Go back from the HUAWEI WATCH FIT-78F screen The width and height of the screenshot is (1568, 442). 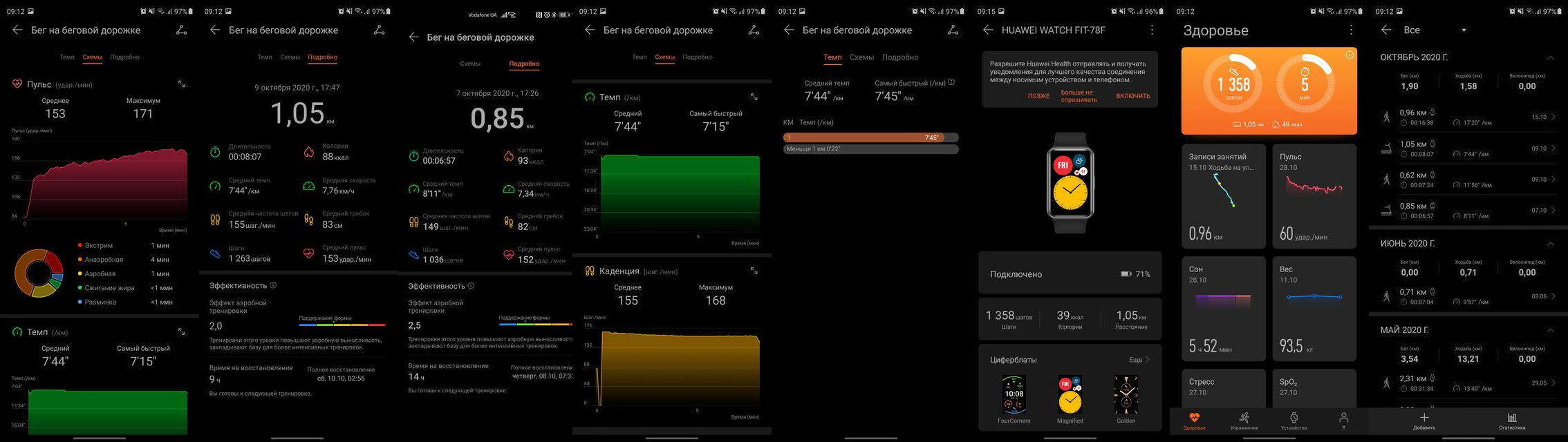pos(988,30)
